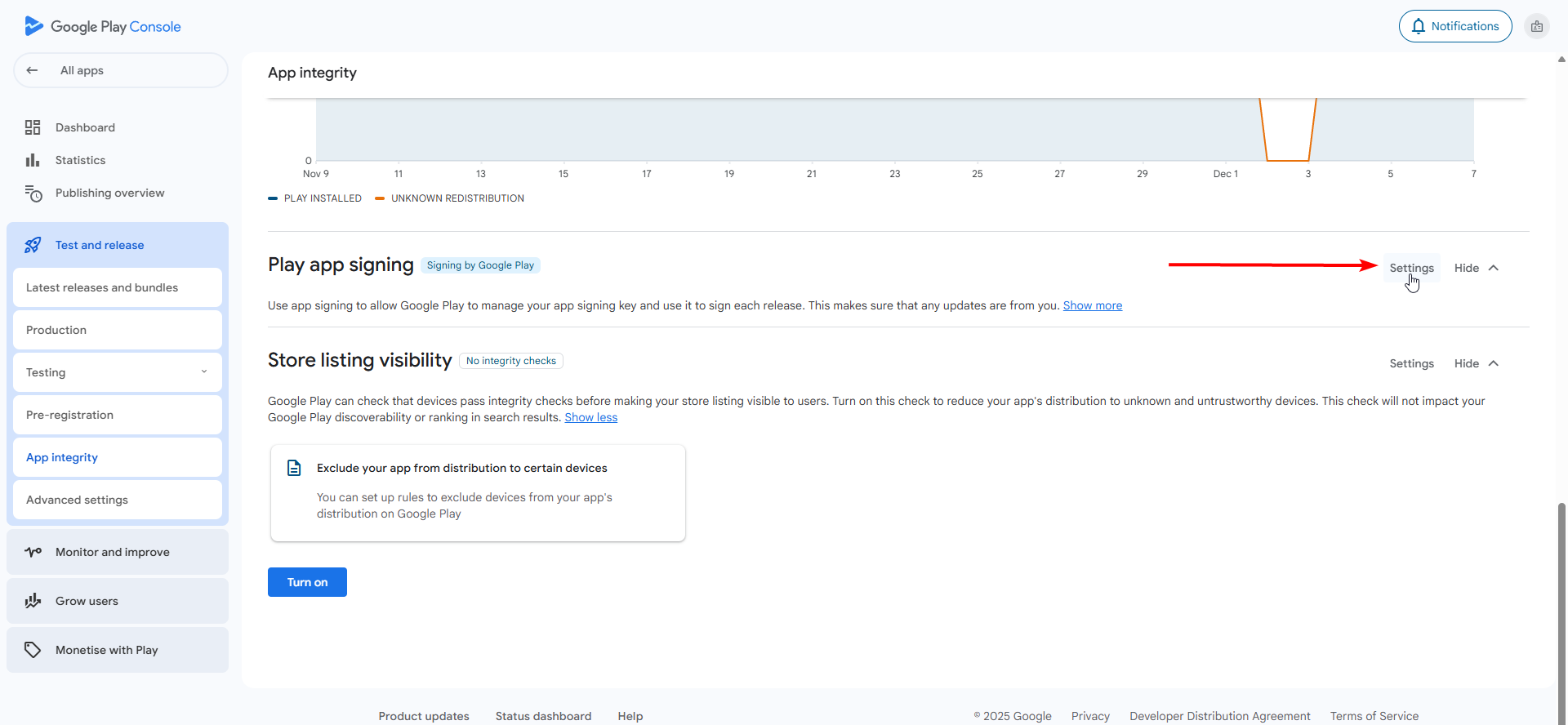Expand the Monetise with Play section
This screenshot has width=1568, height=725.
coord(118,650)
